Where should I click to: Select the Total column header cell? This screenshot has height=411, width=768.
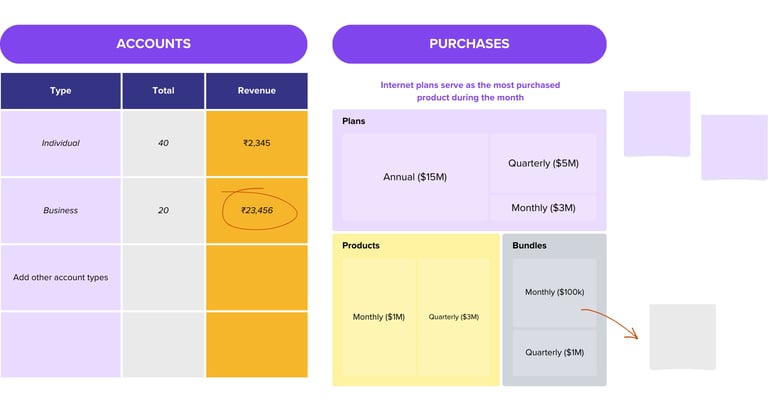(163, 91)
